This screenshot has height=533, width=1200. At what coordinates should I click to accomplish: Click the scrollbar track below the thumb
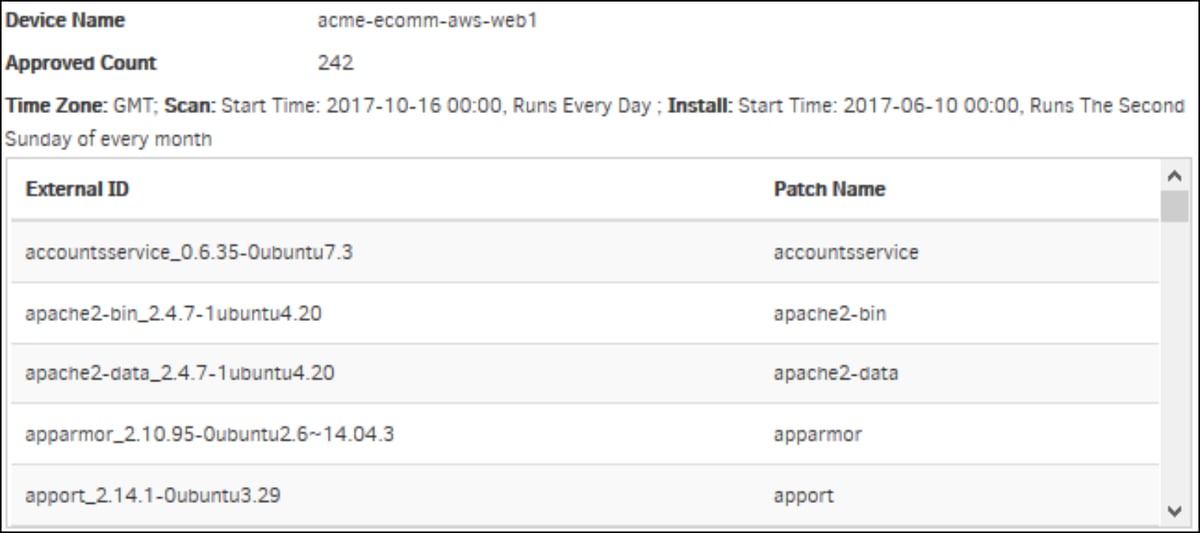coord(1174,360)
